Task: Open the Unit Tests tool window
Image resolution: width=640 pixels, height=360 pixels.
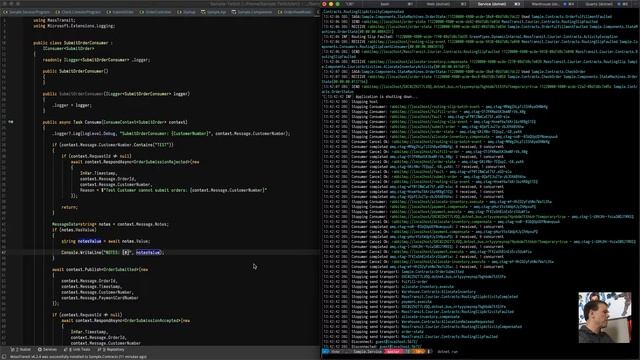Action: (77, 349)
